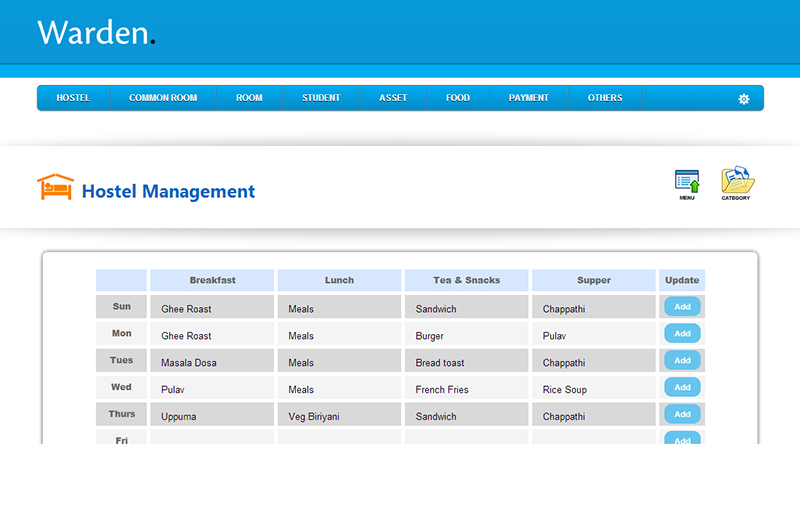Select Room in navigation bar
This screenshot has width=800, height=528.
coord(249,98)
